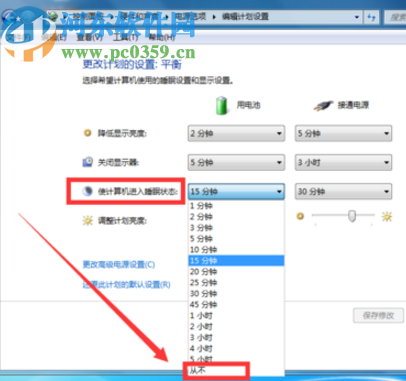406x381 pixels.
Task: Open the on-battery dim display dropdown showing 2 分钟
Action: point(236,133)
